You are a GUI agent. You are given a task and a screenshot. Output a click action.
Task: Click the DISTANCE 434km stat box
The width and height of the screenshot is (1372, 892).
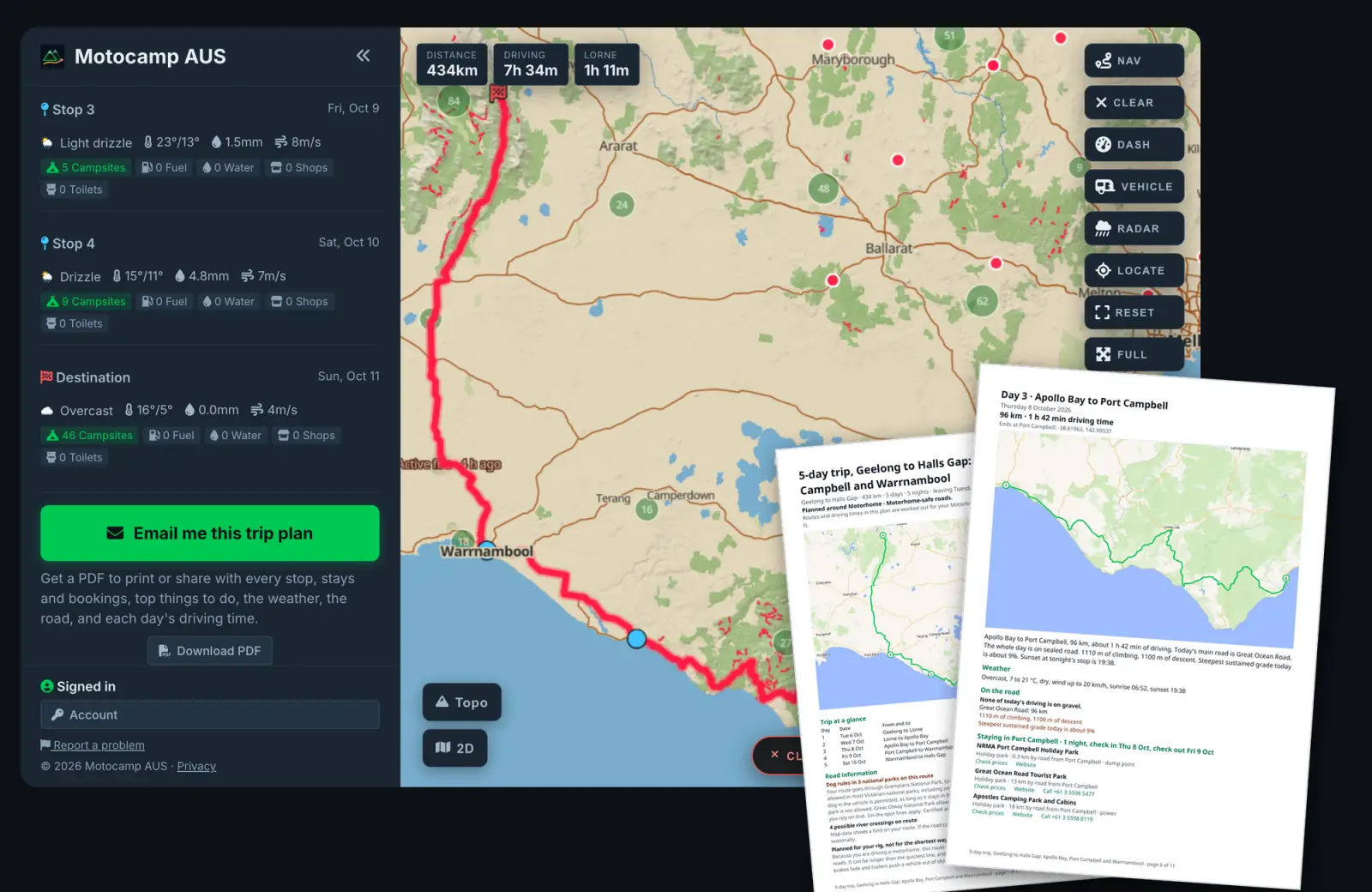(x=452, y=64)
